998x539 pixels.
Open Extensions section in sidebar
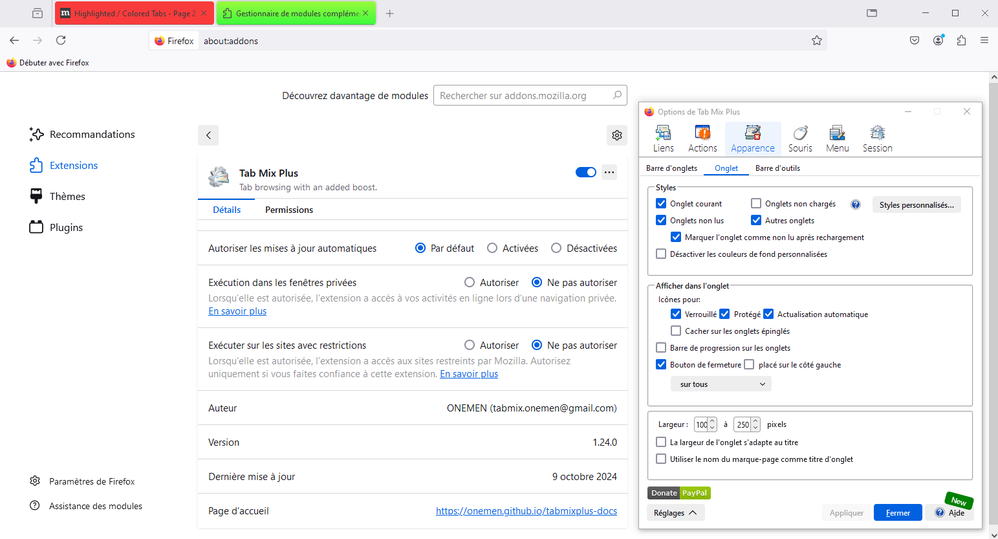coord(64,165)
